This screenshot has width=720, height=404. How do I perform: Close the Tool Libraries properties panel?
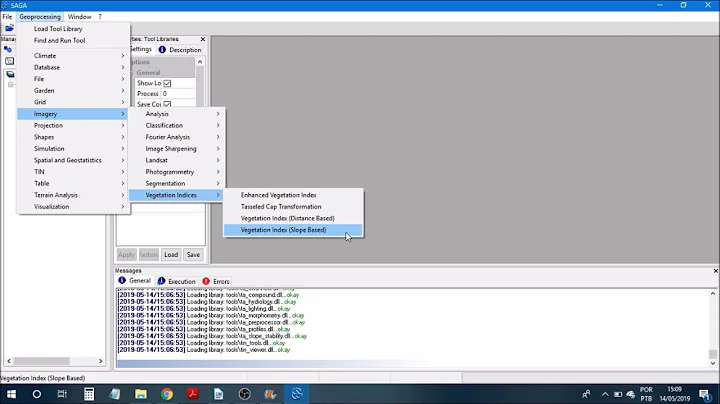(x=203, y=39)
